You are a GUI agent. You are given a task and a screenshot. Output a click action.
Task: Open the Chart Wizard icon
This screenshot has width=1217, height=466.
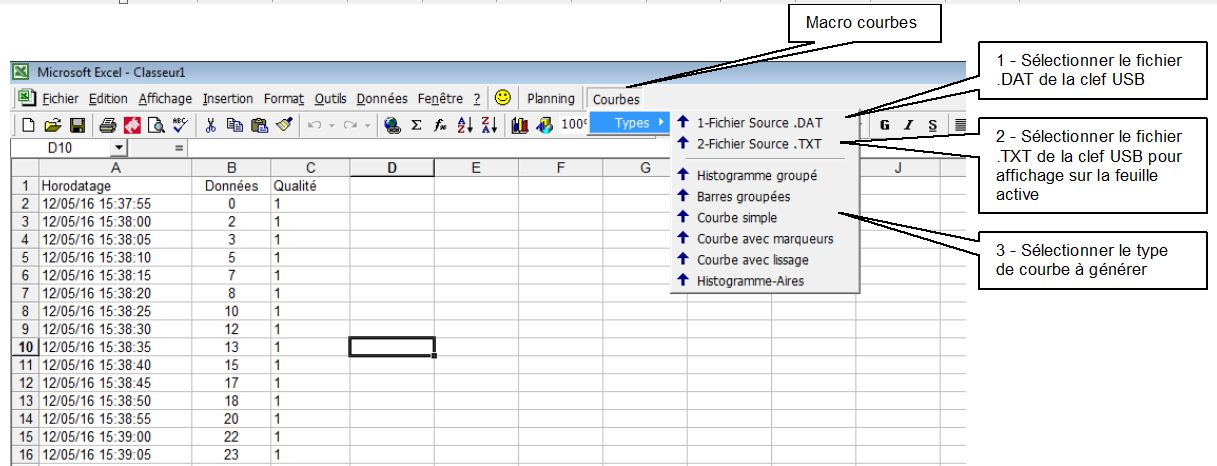pyautogui.click(x=520, y=125)
